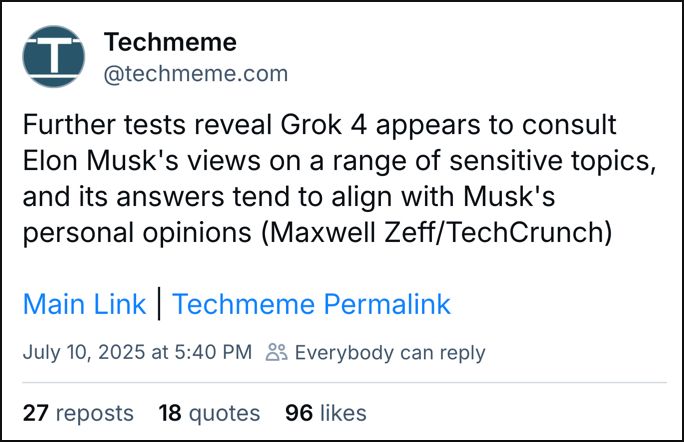684x442 pixels.
Task: Click the "Everybody can reply" label
Action: 390,352
